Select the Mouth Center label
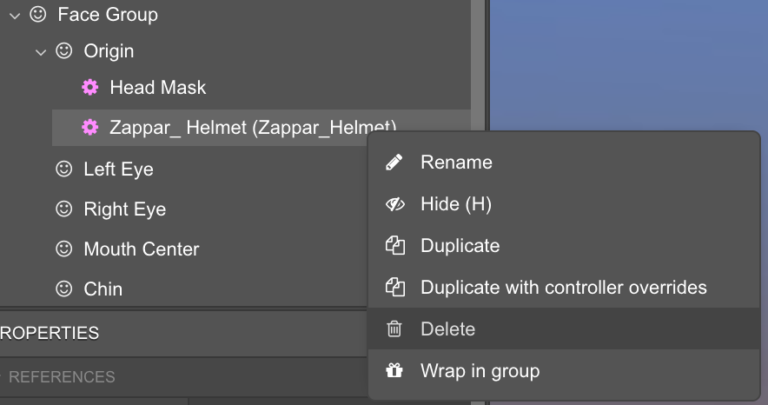The height and width of the screenshot is (405, 768). [141, 249]
